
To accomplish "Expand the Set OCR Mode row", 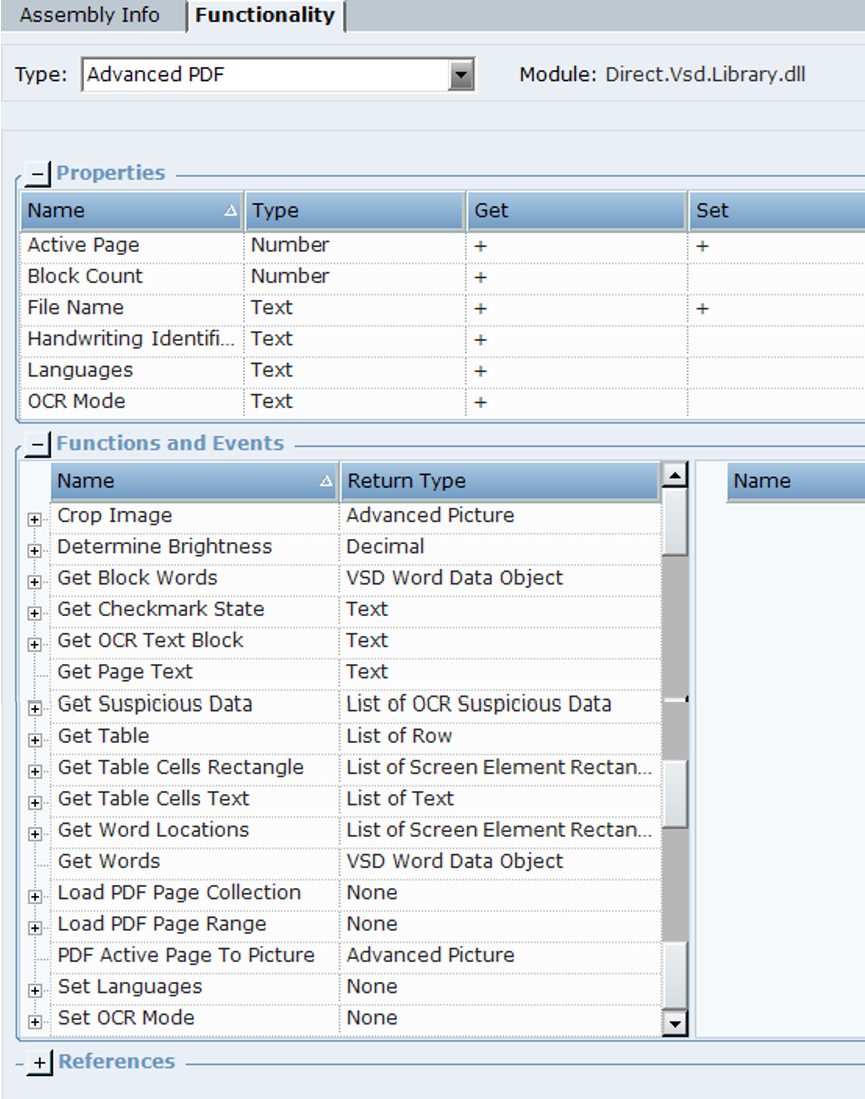I will click(35, 1021).
